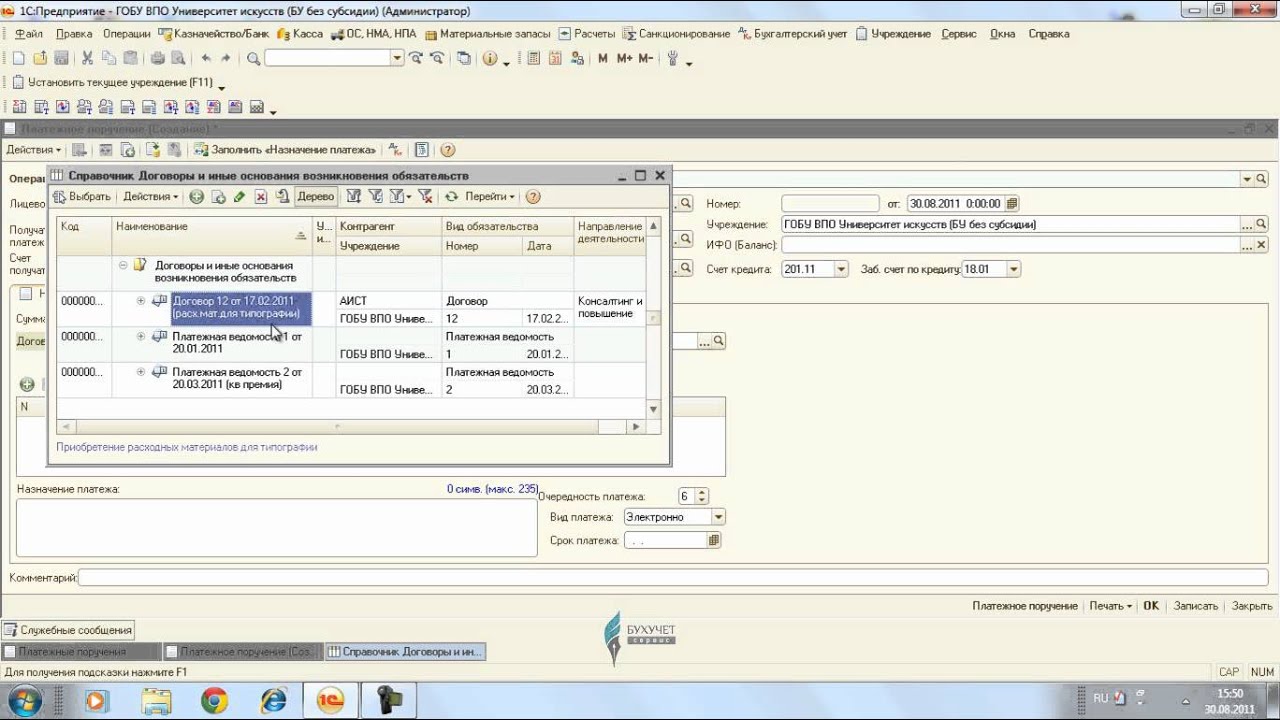Click the green Refresh icon in Справочник toolbar

pos(452,197)
